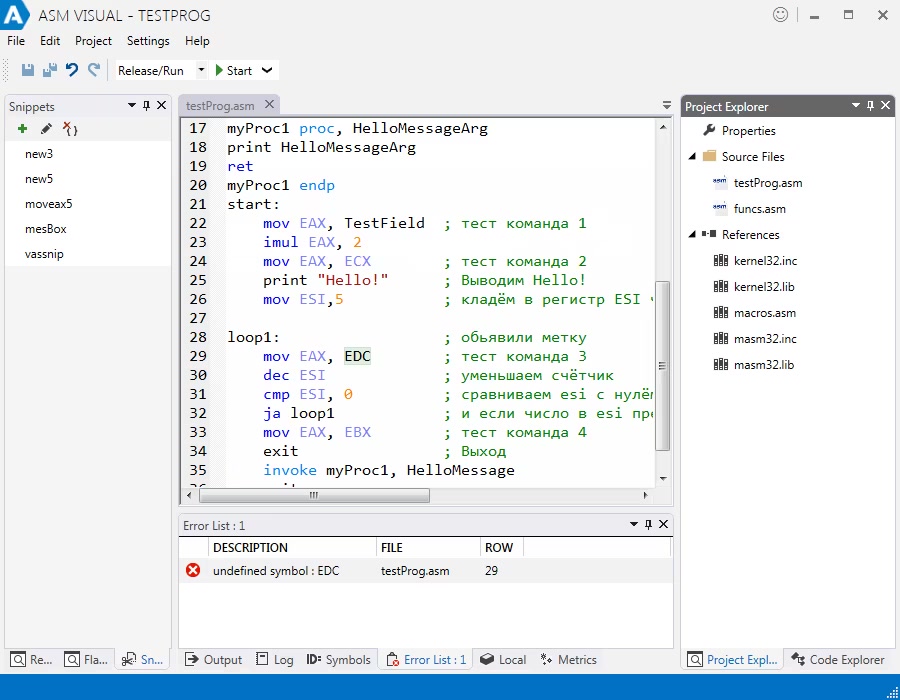Click the delete snippet icon

tap(70, 129)
